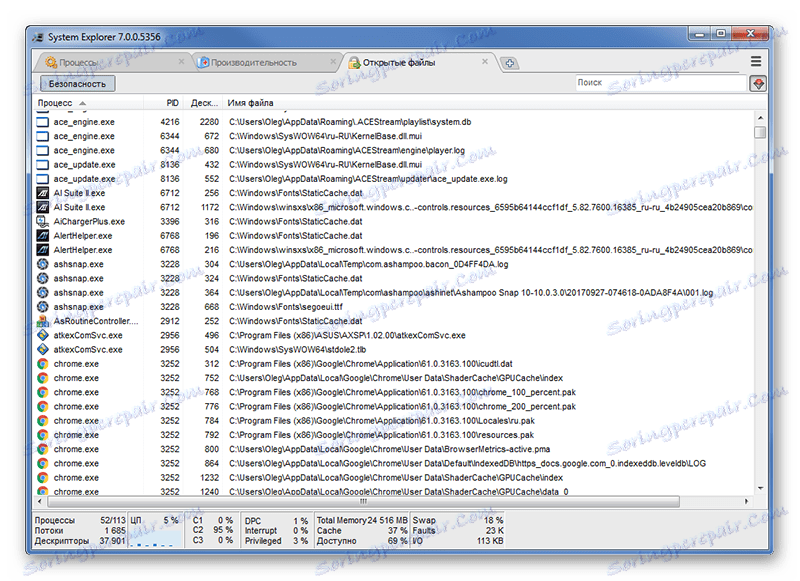This screenshot has height=581, width=800.
Task: Click chrome.exe icon, descriptor 784
Action: point(43,421)
